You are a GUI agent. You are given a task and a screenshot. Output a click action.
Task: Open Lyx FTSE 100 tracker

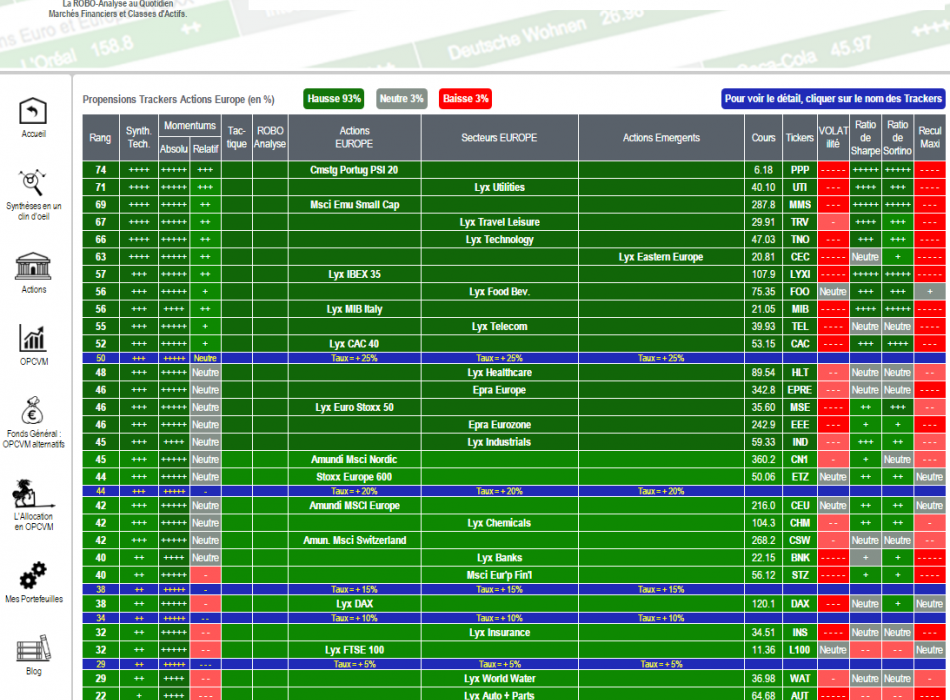pyautogui.click(x=354, y=650)
